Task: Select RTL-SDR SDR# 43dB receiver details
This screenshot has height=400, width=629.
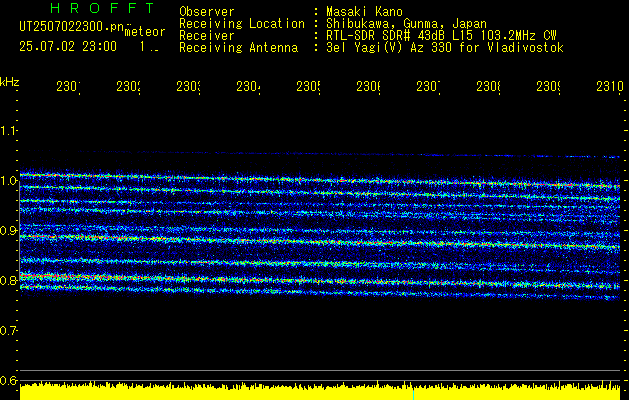Action: coord(441,36)
